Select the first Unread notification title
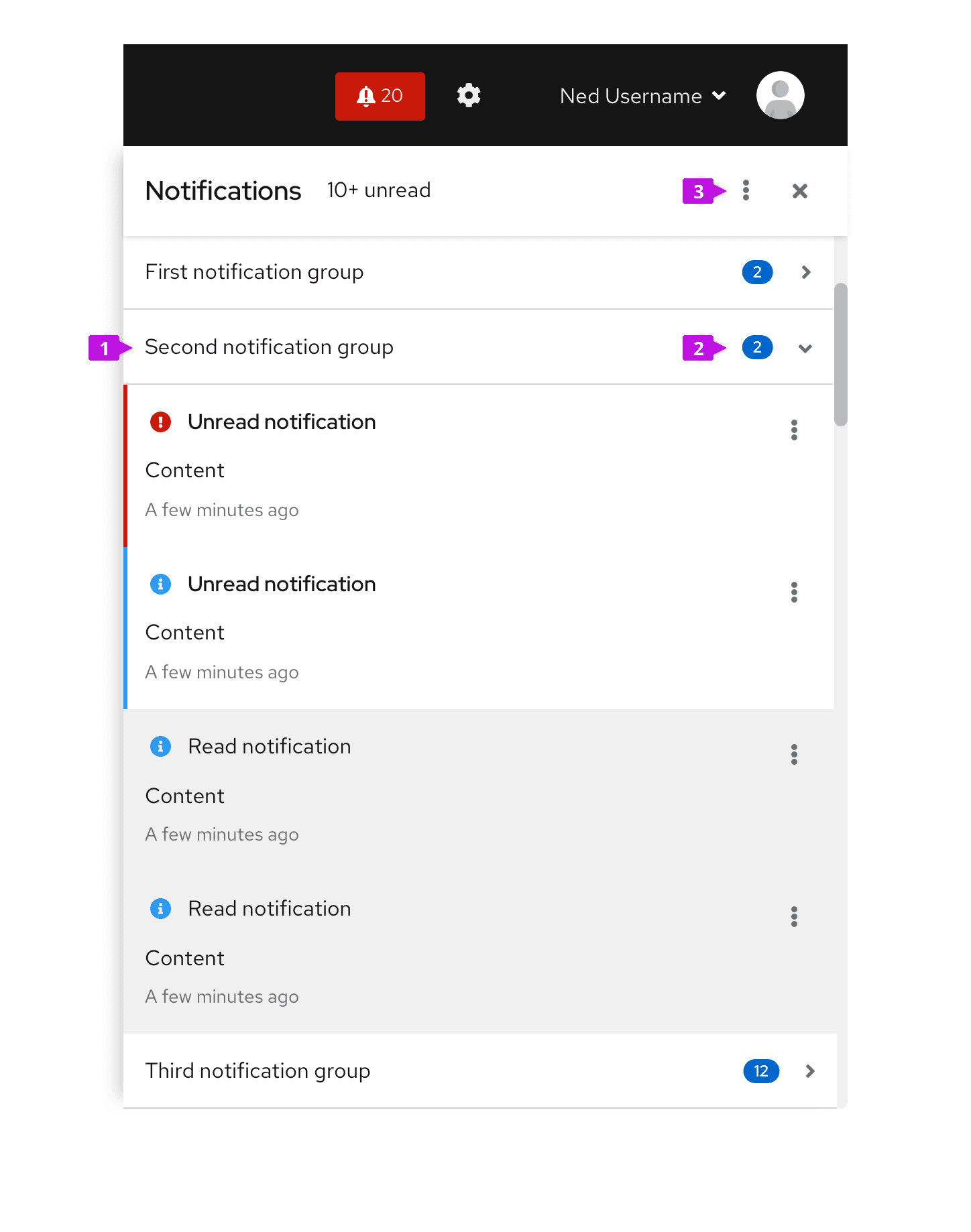 pos(282,422)
